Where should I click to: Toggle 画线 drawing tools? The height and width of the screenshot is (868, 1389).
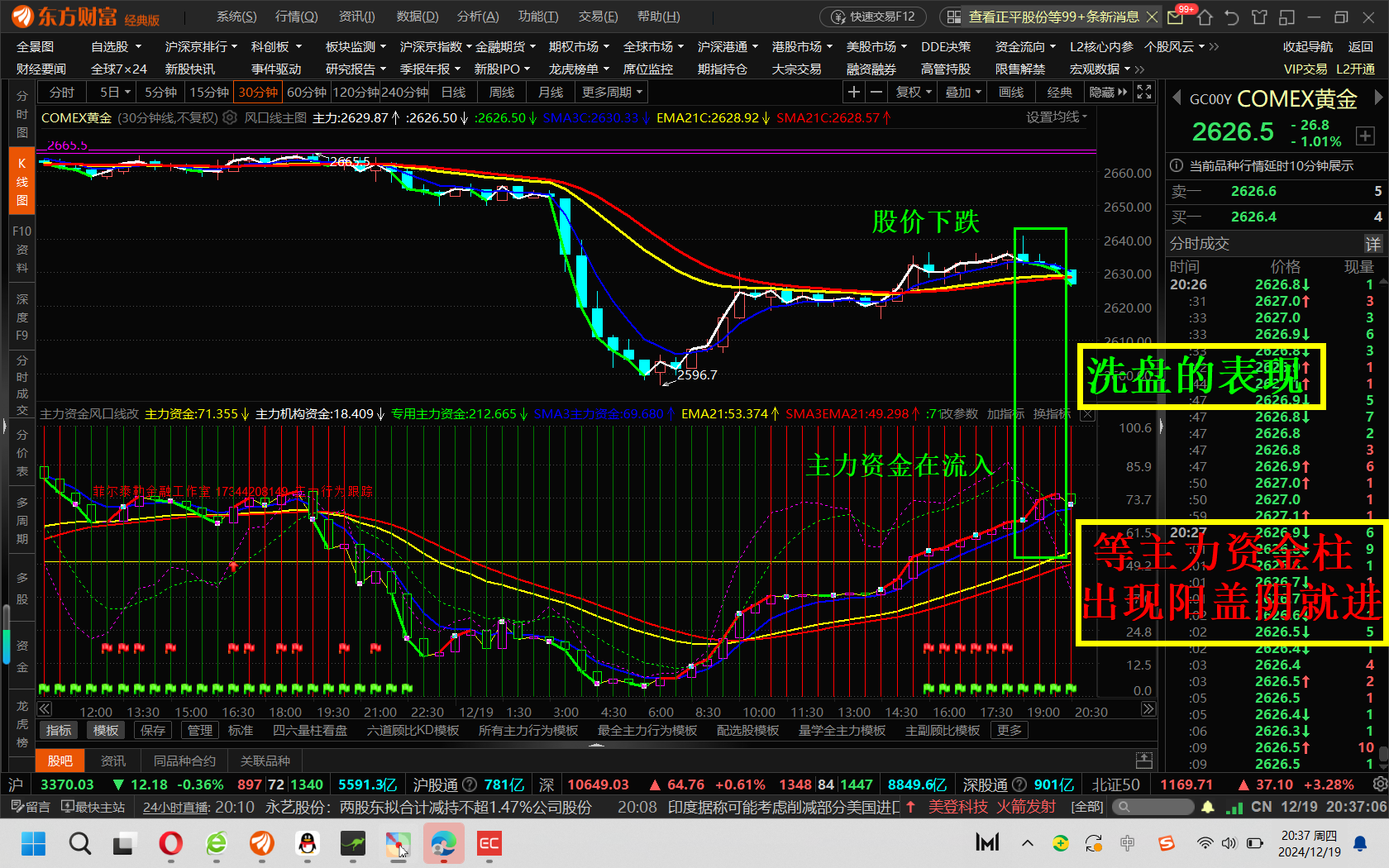pos(1011,92)
